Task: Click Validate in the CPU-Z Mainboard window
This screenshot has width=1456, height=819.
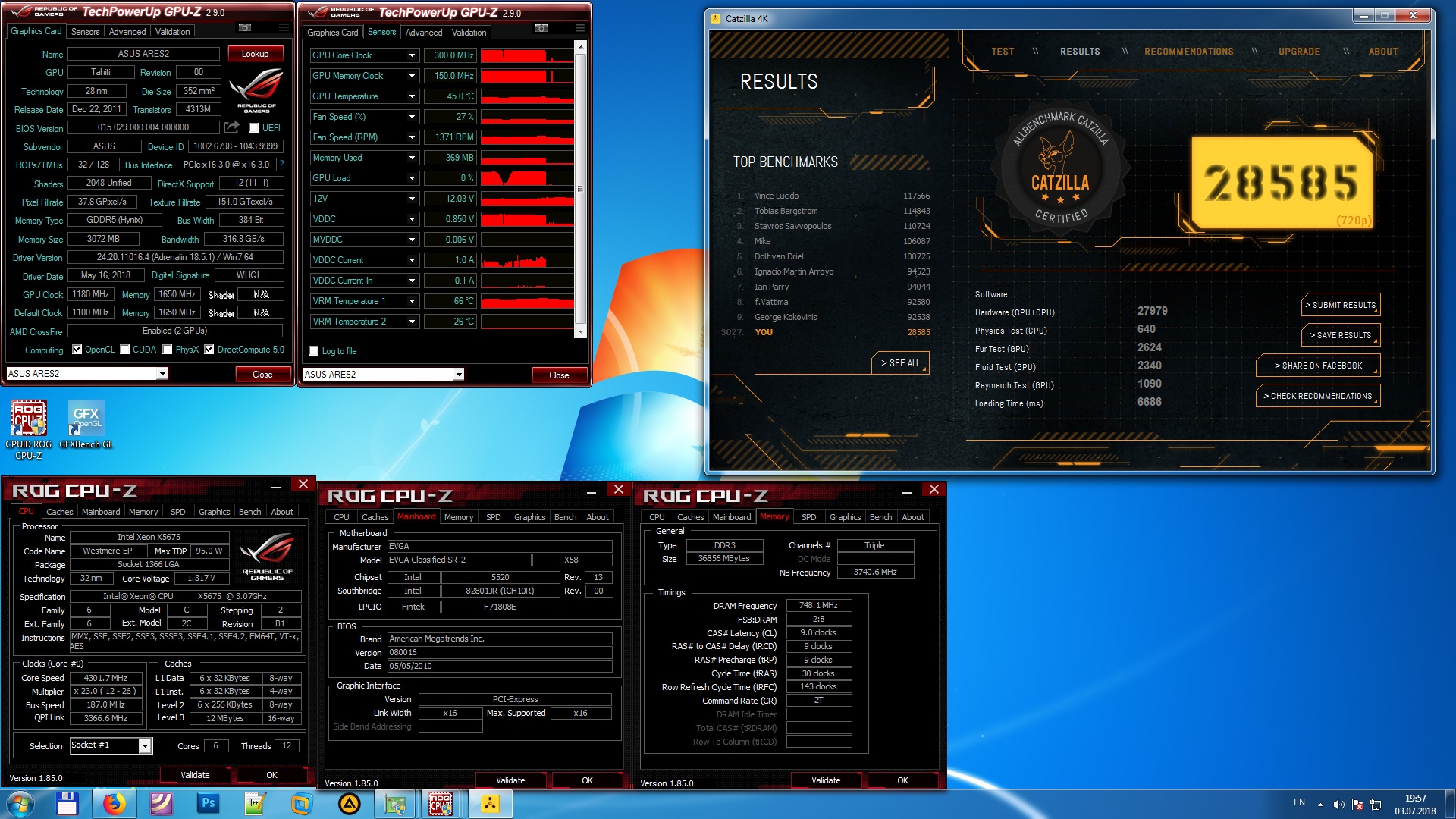Action: point(510,780)
